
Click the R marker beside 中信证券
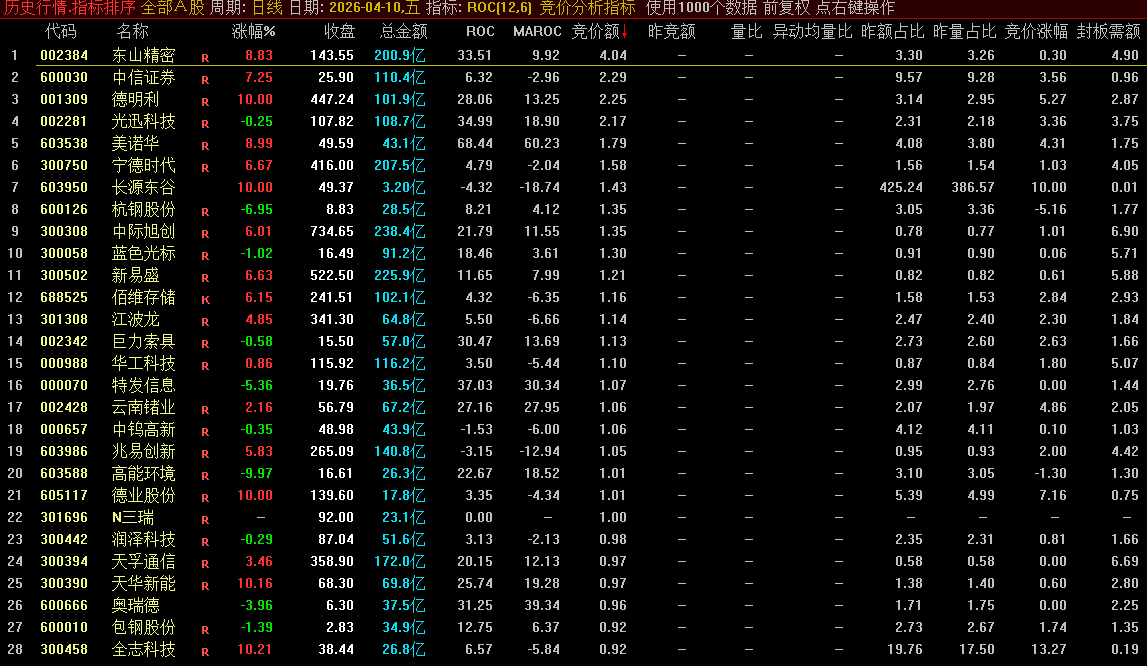point(205,80)
